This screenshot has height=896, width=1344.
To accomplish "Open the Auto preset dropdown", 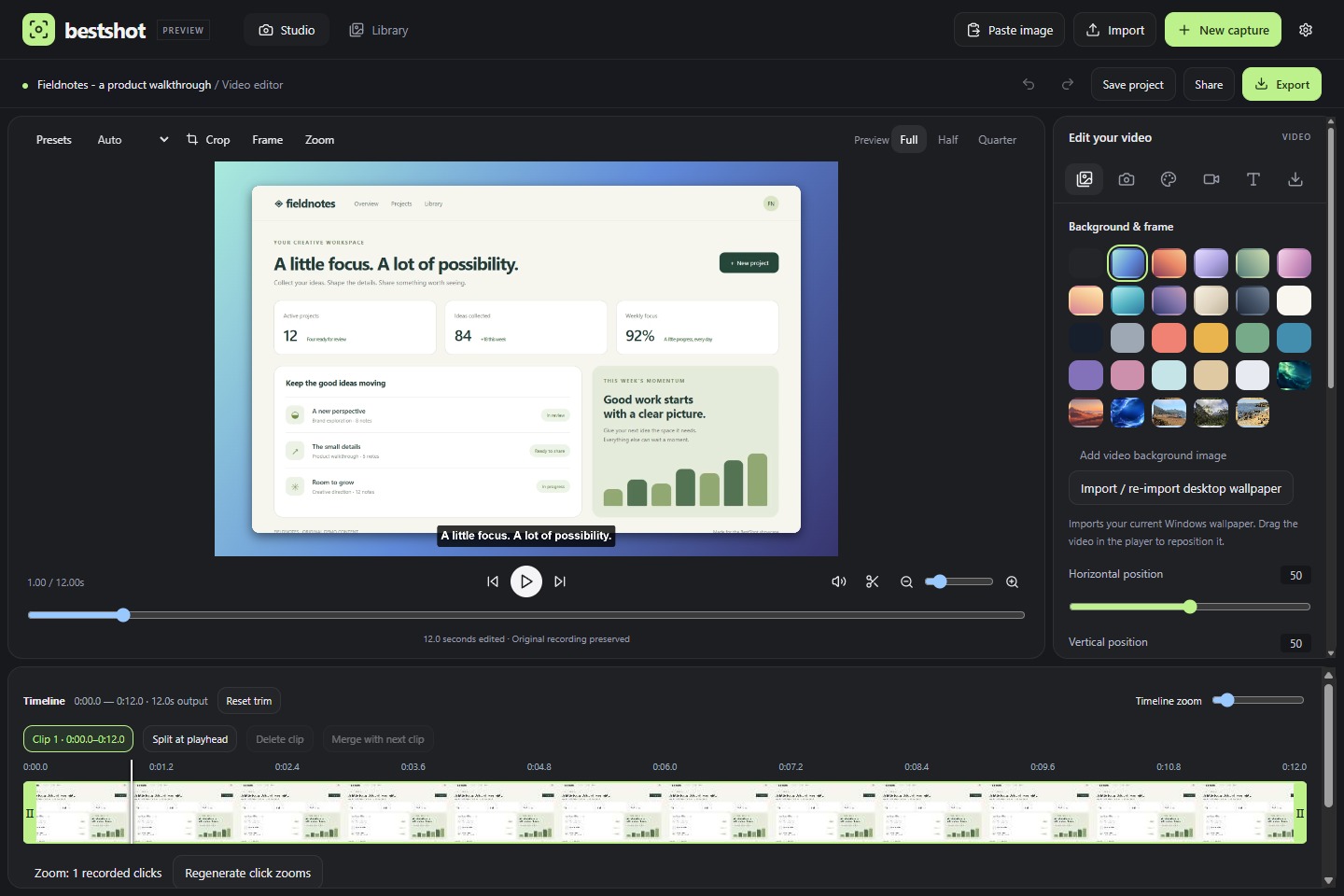I will (x=133, y=140).
